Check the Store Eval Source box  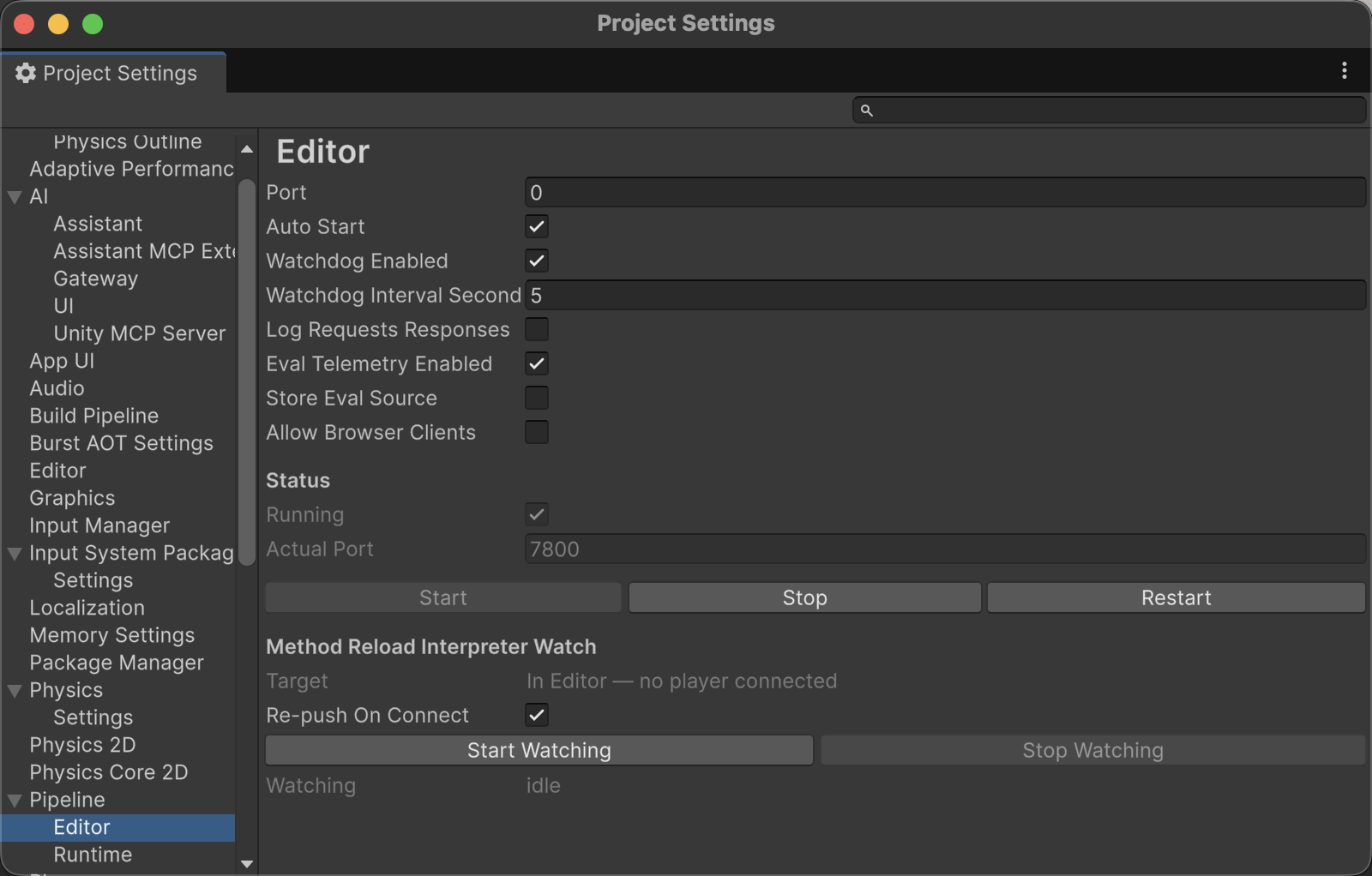tap(537, 398)
